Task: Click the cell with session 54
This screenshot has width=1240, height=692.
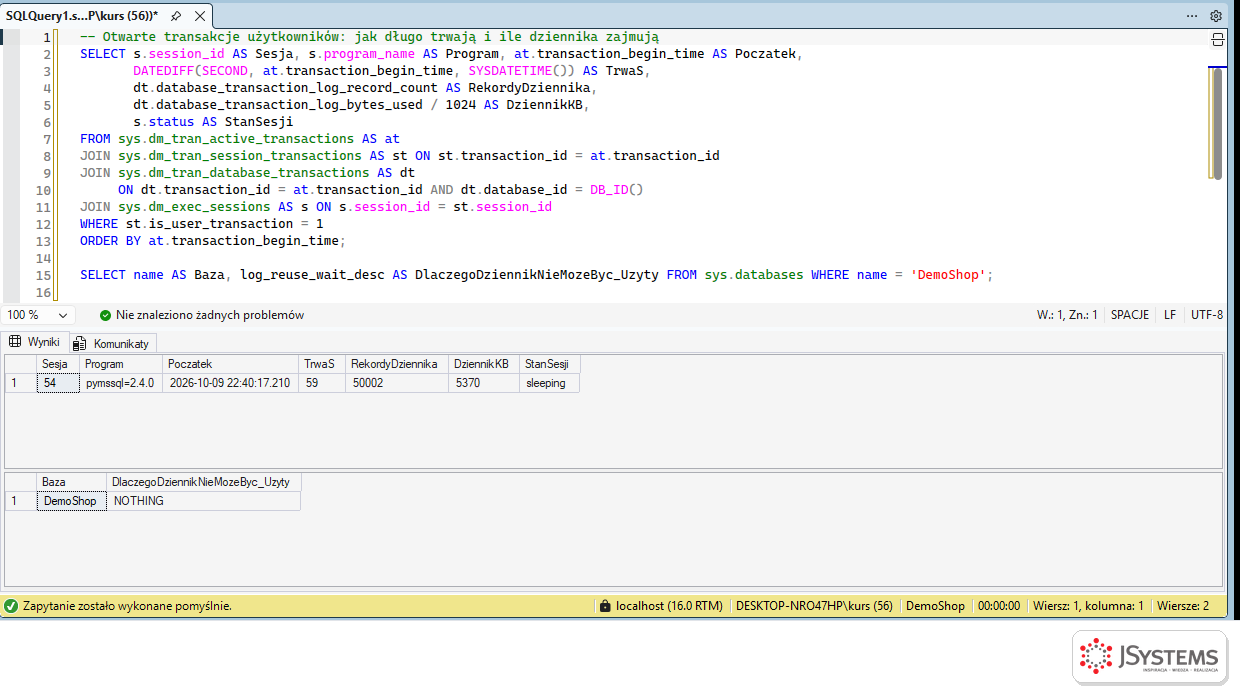Action: point(58,383)
